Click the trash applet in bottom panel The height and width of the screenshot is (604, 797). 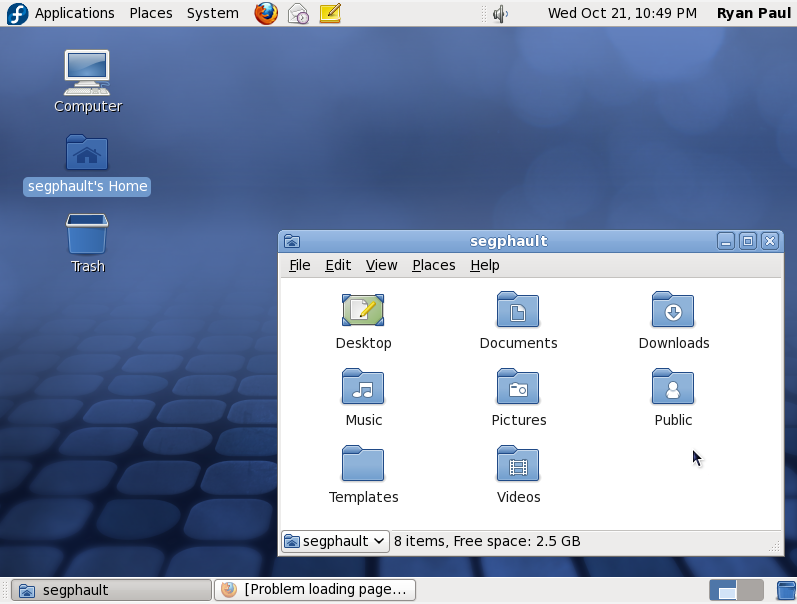tap(787, 591)
